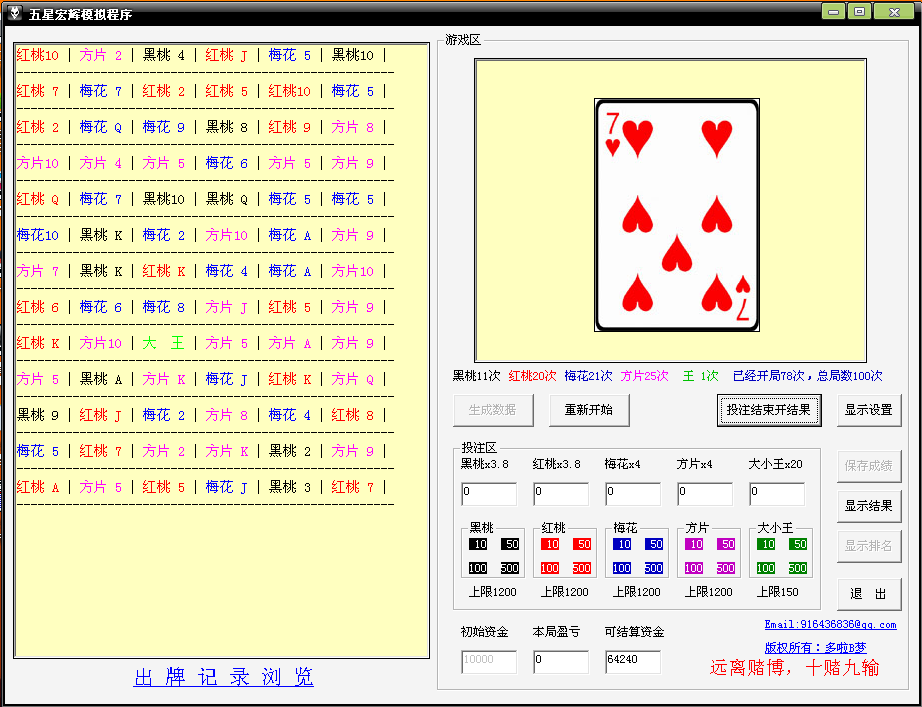Click the 生成数据 button
The image size is (922, 707).
pos(493,410)
